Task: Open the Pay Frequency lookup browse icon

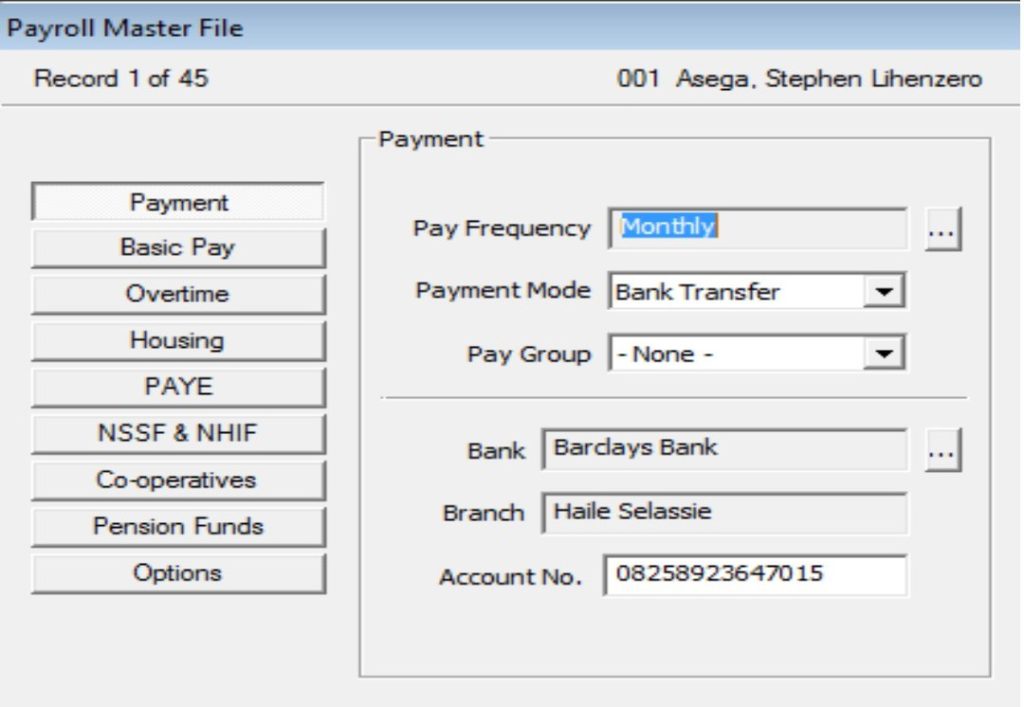Action: coord(941,228)
